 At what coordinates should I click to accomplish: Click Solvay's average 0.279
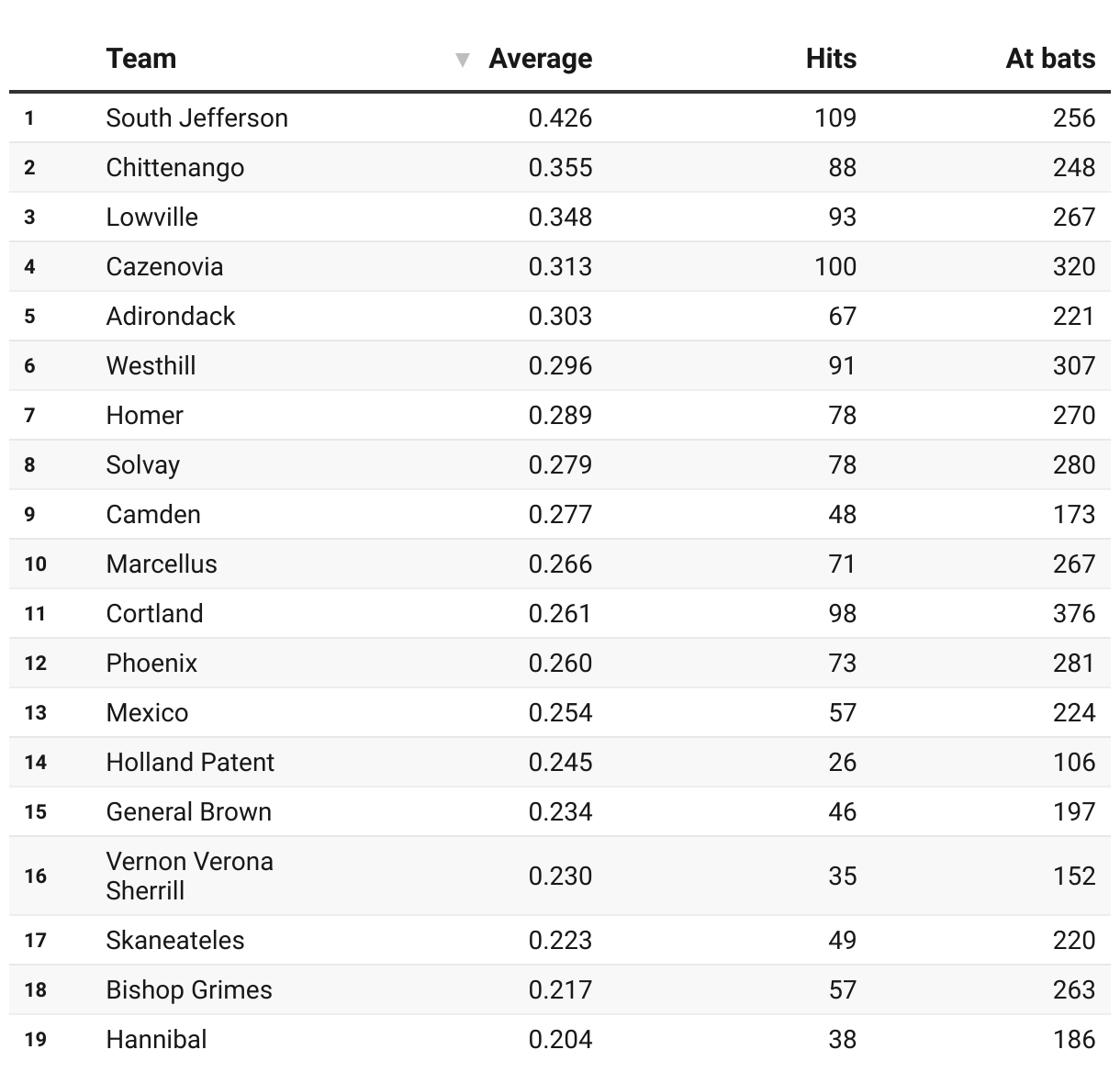(x=560, y=465)
